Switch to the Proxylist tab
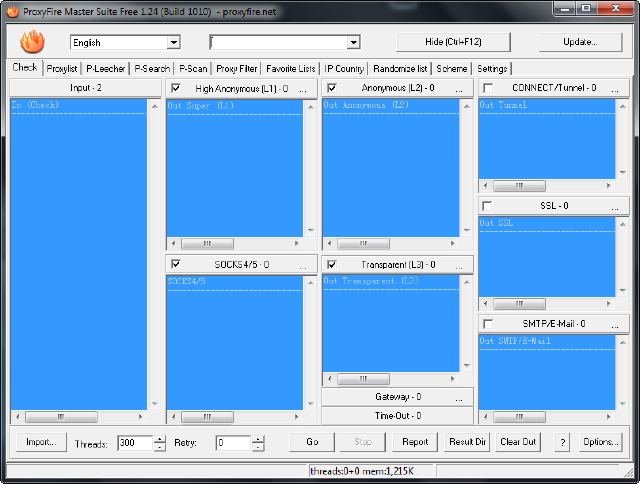This screenshot has height=484, width=640. click(62, 69)
